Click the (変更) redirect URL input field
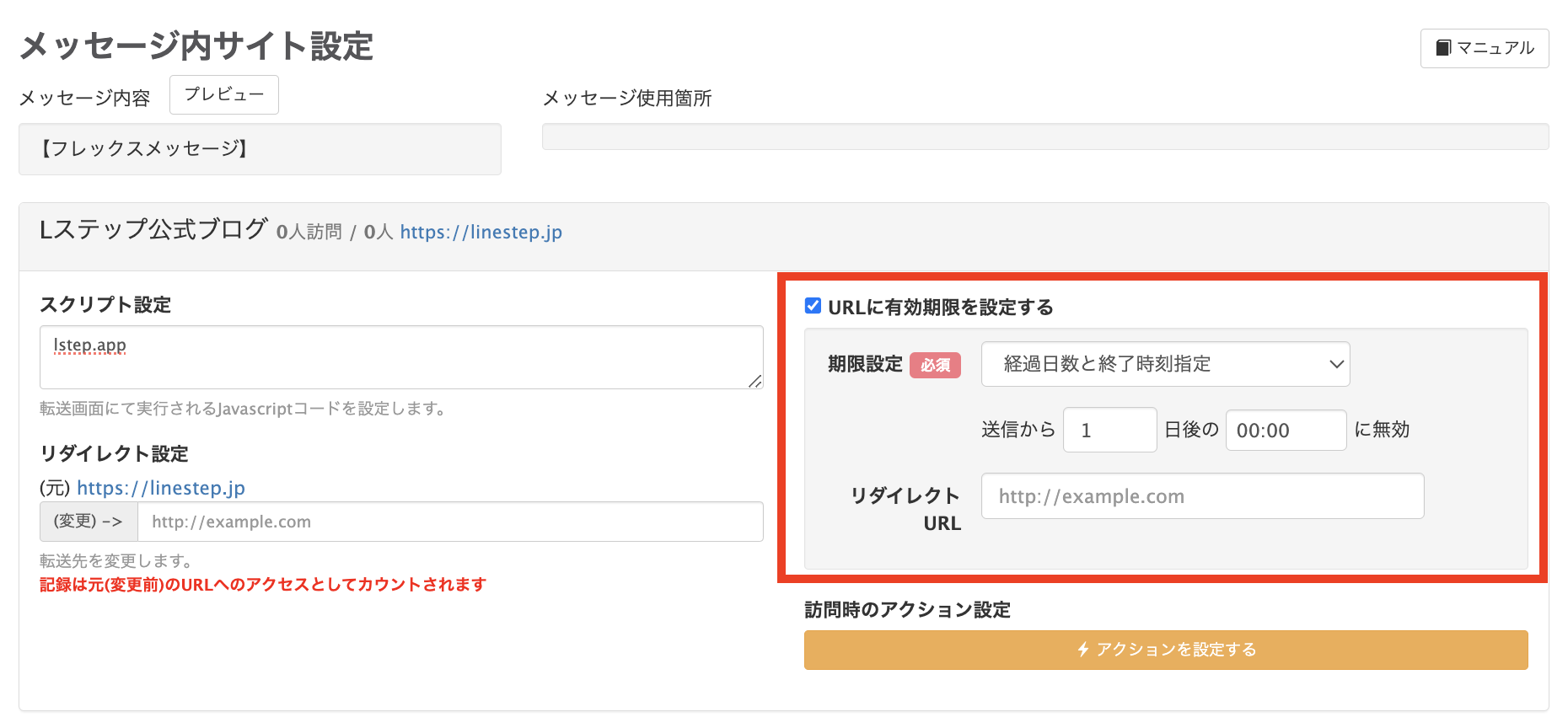The width and height of the screenshot is (1568, 728). click(450, 522)
